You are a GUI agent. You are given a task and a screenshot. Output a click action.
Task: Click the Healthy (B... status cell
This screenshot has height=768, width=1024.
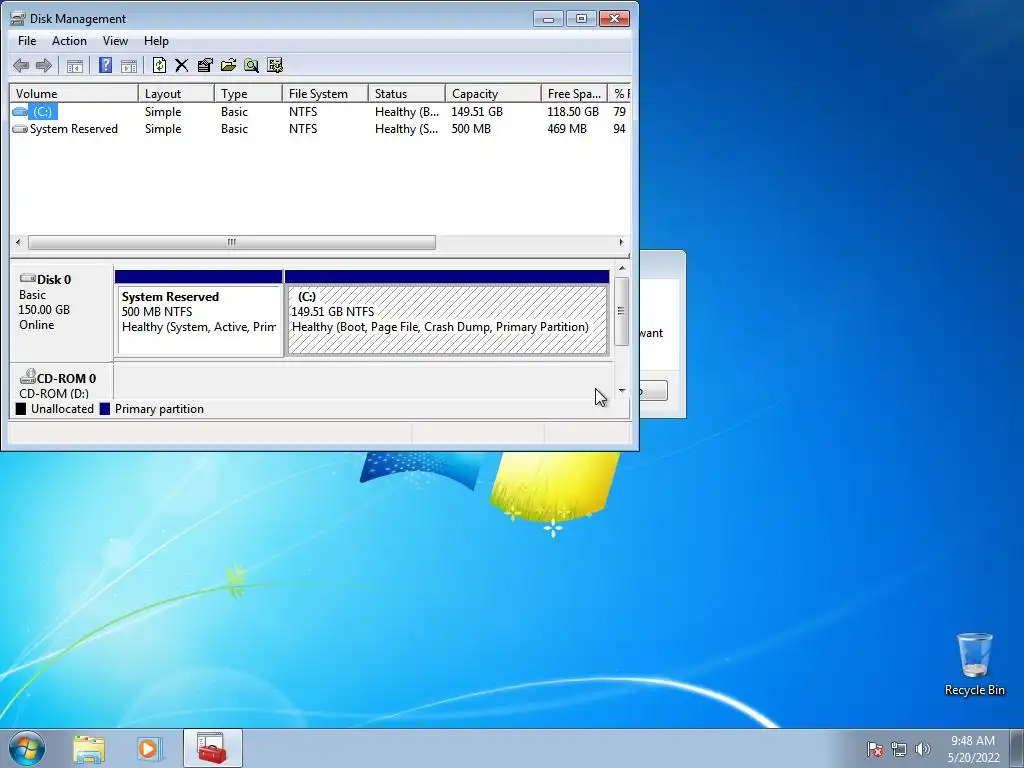(x=407, y=112)
